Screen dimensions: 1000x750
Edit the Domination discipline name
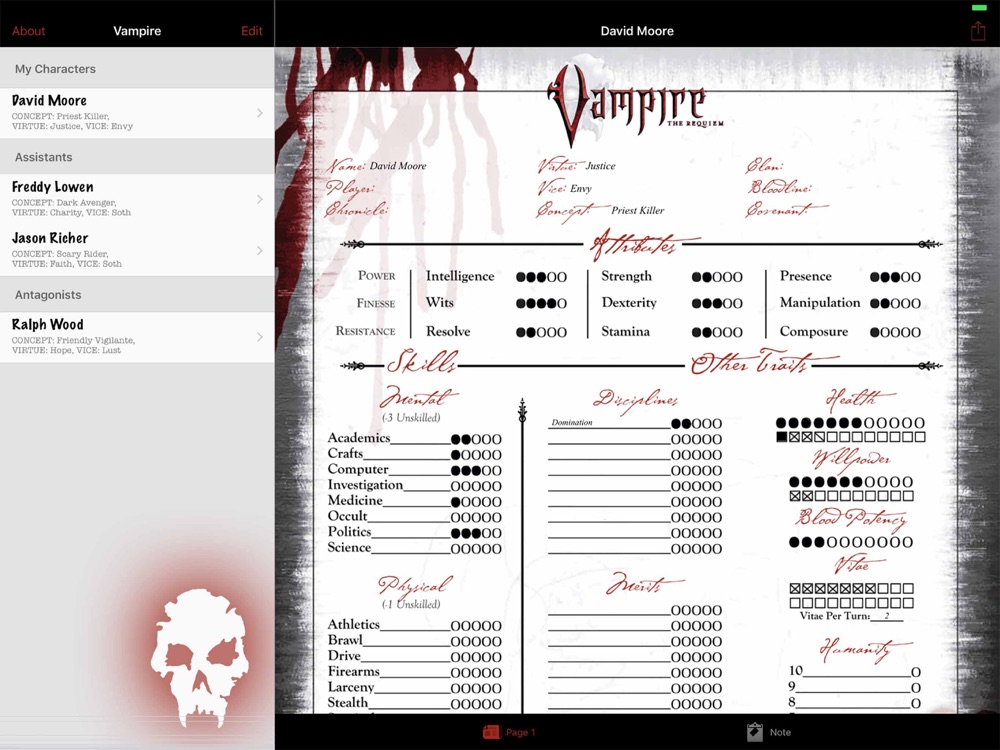pos(571,422)
